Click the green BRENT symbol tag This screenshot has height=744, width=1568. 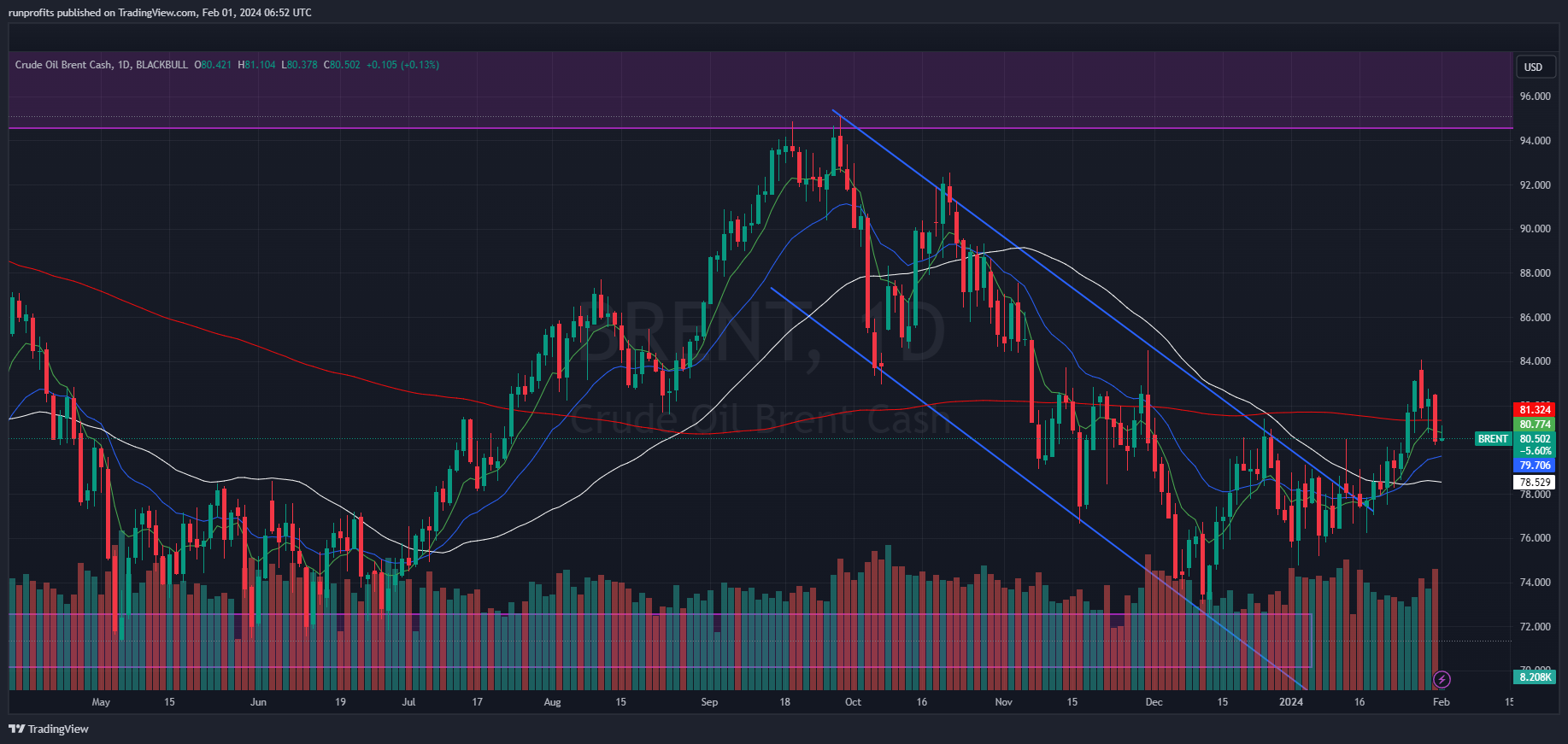pos(1493,439)
